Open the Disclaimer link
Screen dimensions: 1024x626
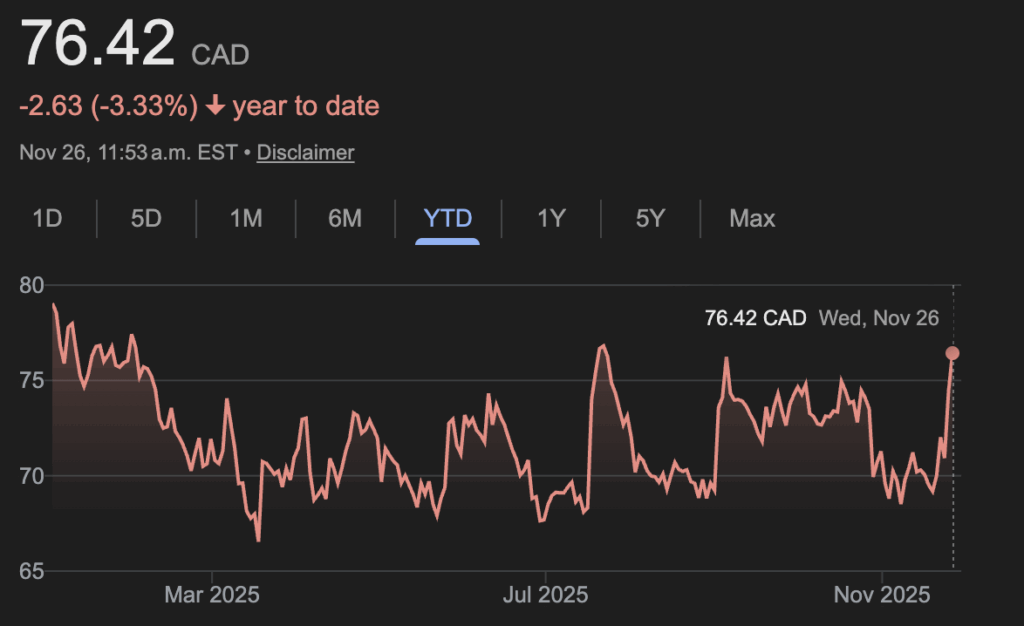(x=305, y=153)
